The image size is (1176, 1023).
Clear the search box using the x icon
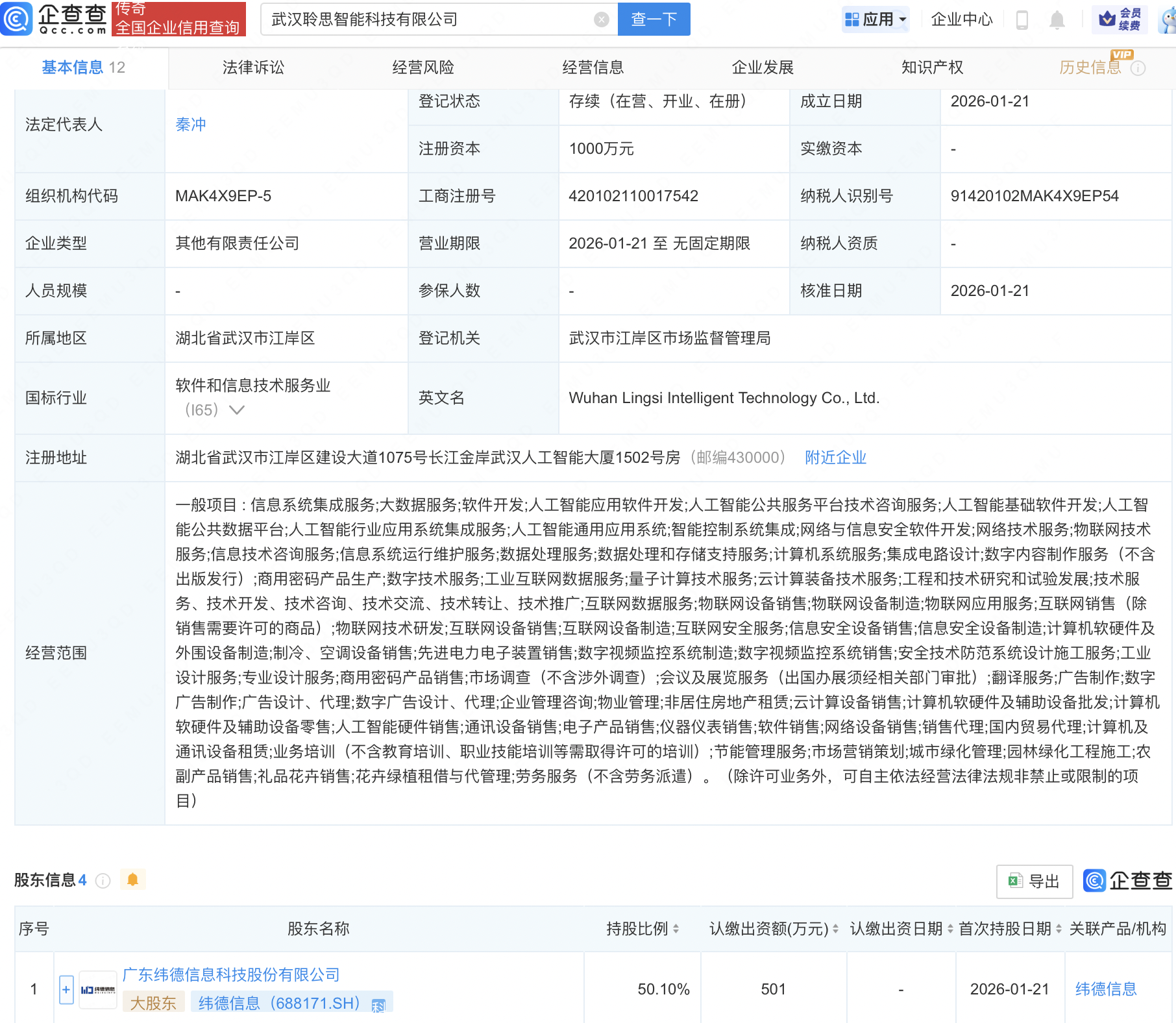click(602, 19)
